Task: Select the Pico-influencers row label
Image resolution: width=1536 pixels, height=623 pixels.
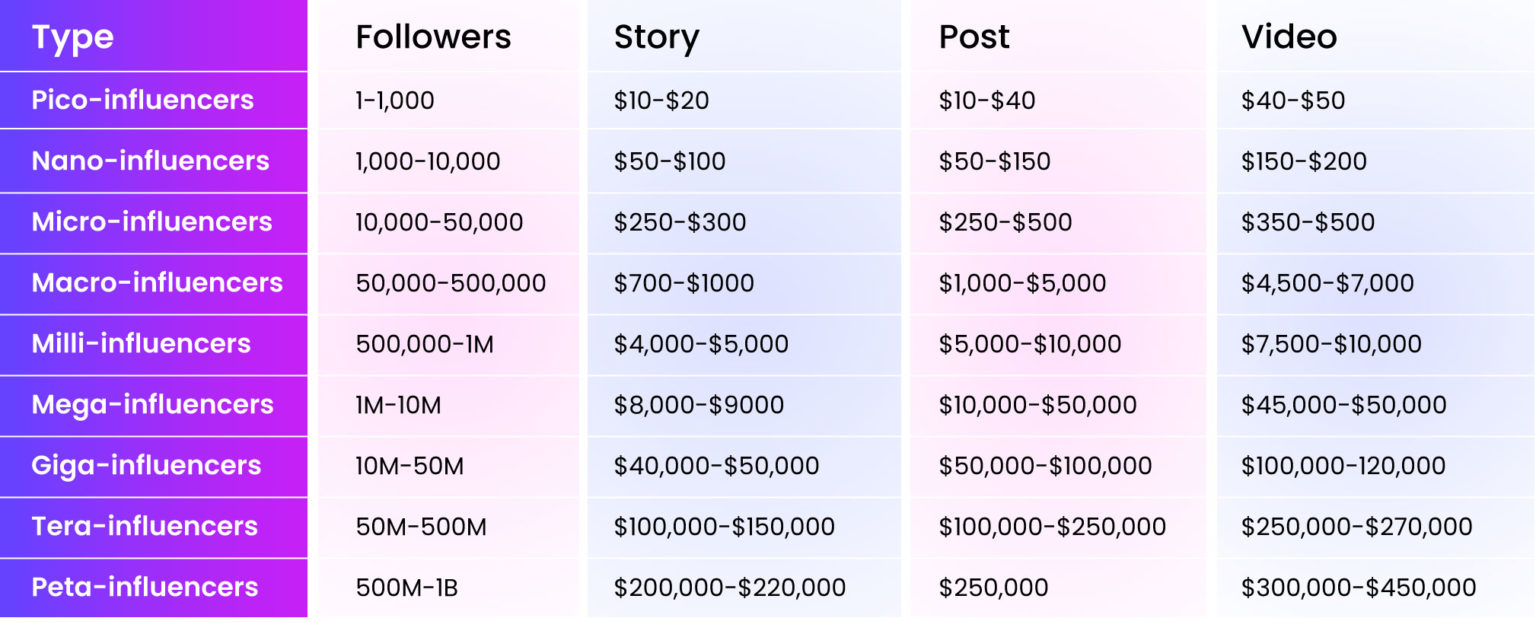Action: coord(142,100)
